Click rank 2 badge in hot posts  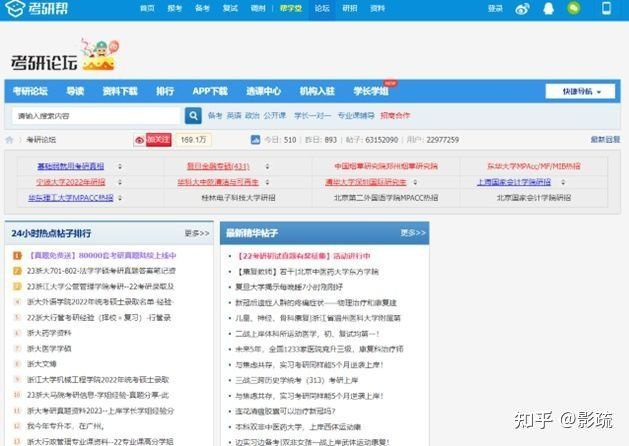tap(17, 271)
